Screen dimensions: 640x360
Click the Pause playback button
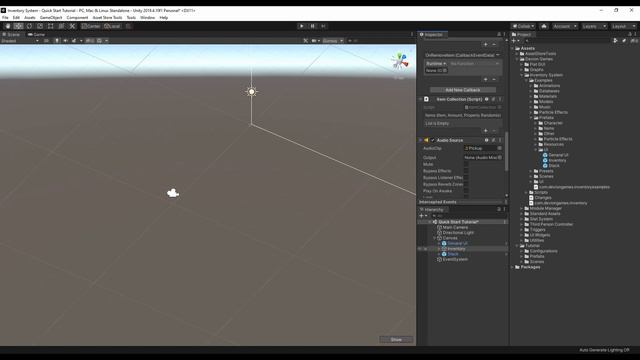coord(313,26)
